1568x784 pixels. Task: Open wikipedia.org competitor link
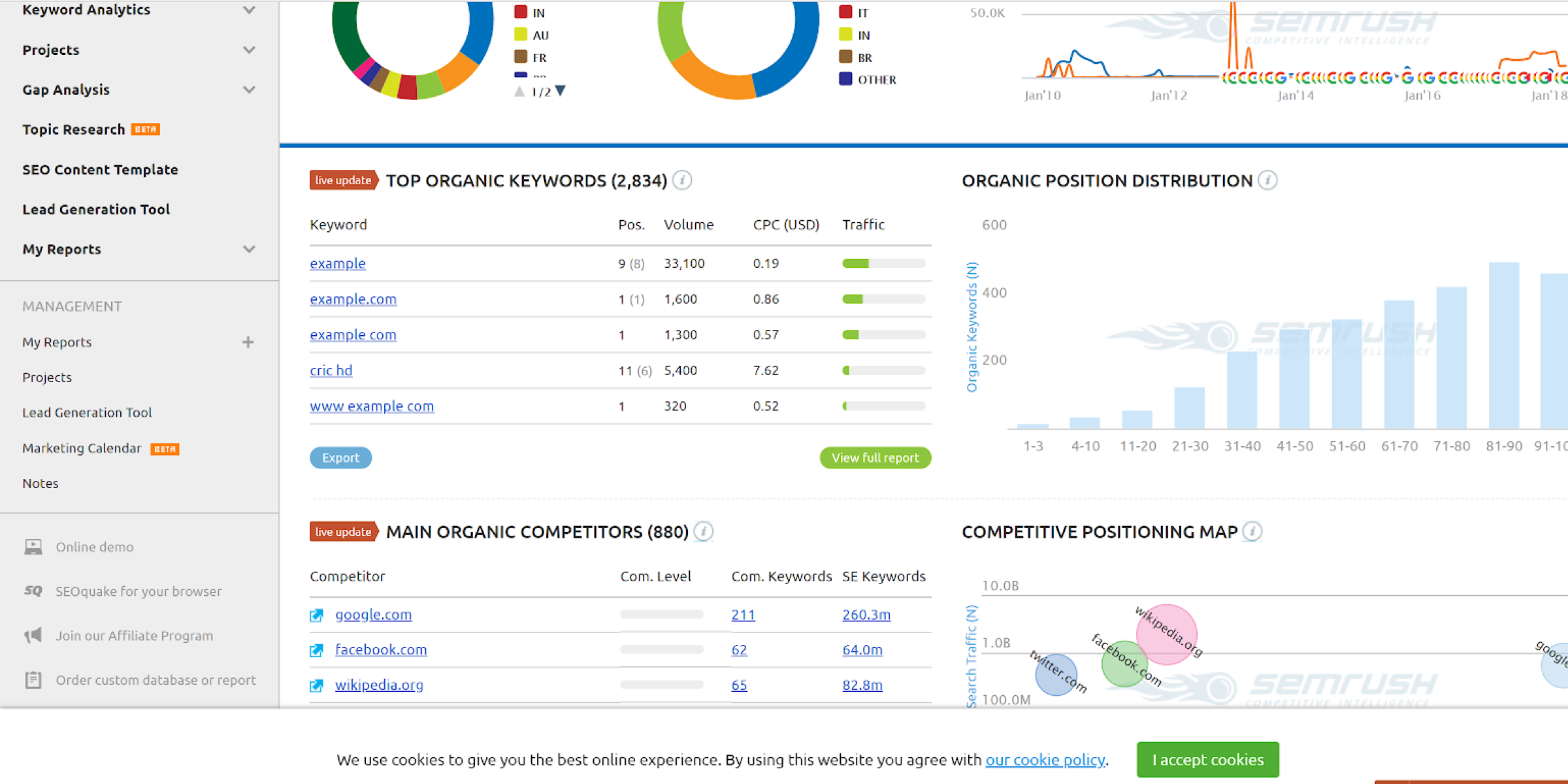click(379, 685)
